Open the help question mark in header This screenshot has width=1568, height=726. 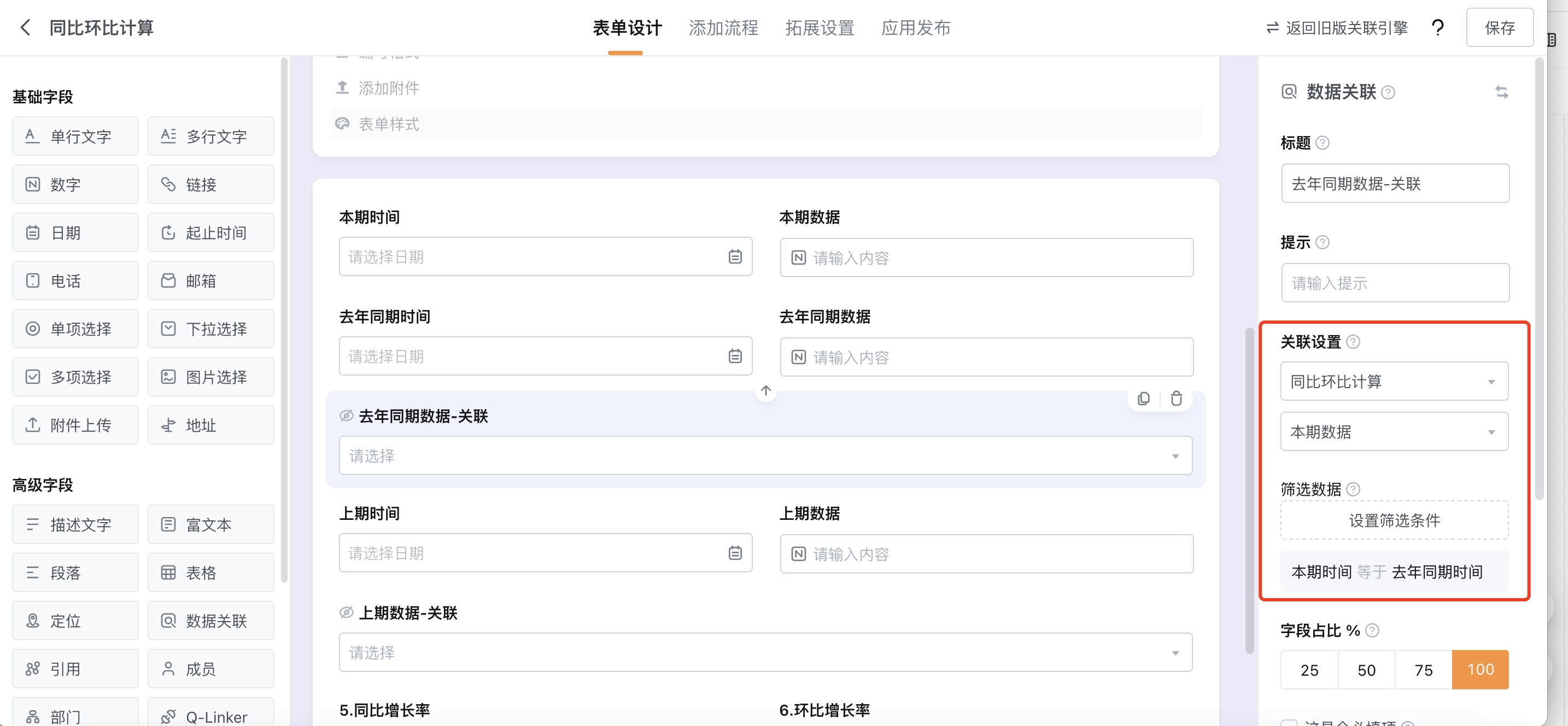coord(1438,27)
